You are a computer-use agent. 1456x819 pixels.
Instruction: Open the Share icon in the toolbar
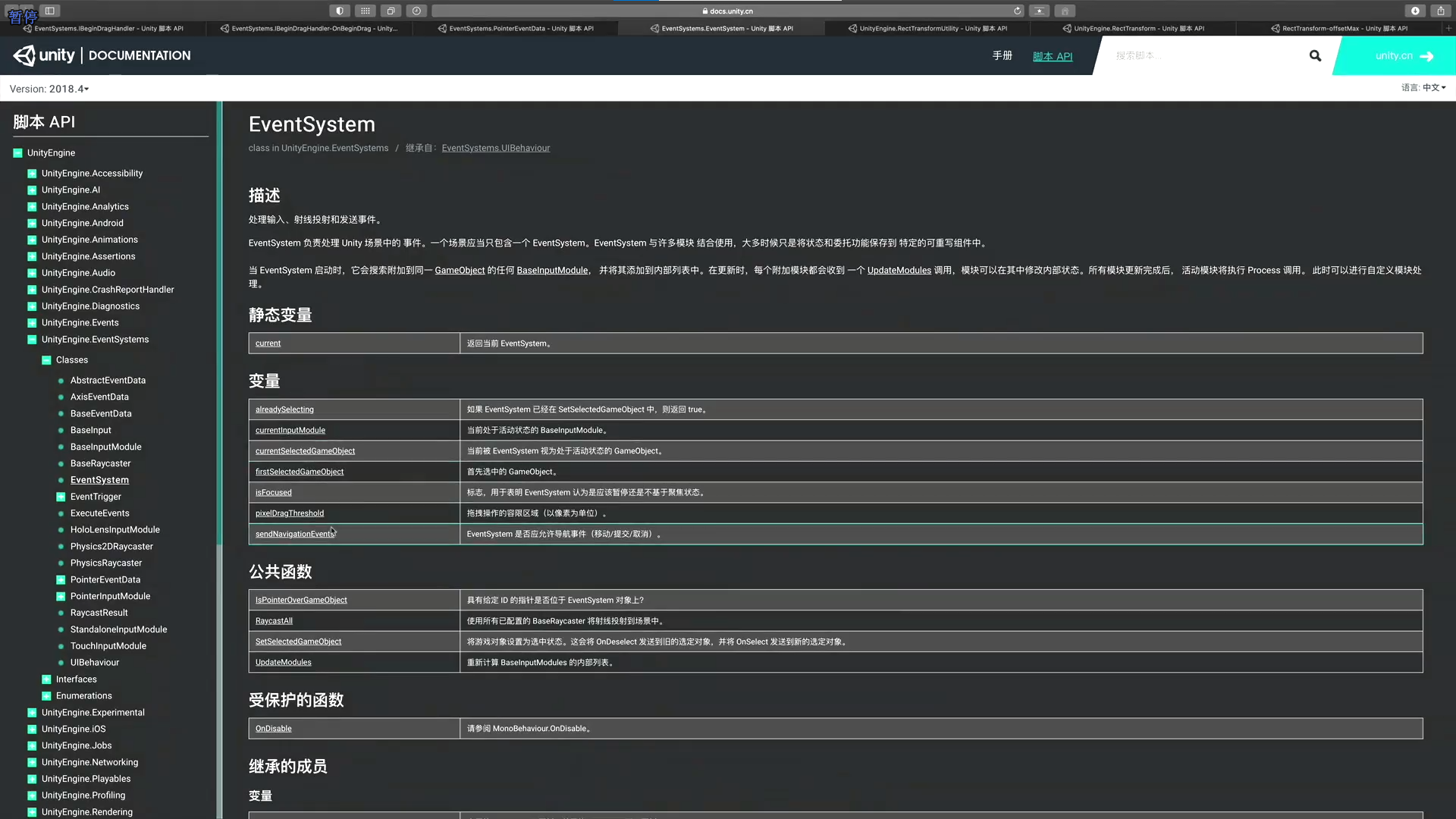(1439, 11)
